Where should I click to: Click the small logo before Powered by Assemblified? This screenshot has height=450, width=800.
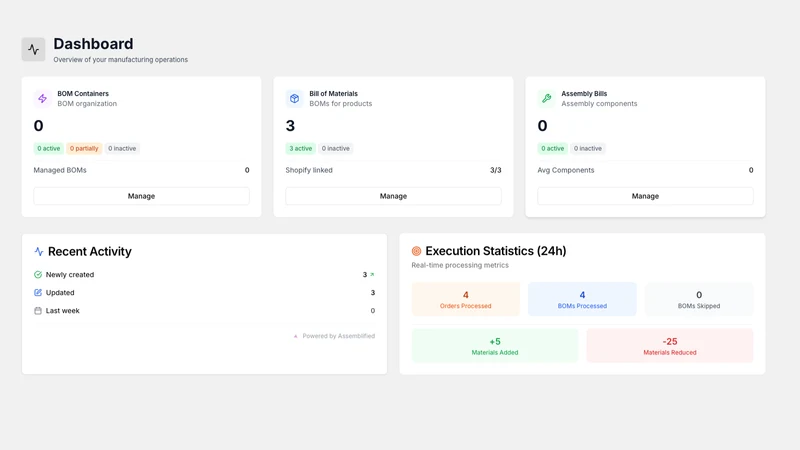click(x=295, y=336)
